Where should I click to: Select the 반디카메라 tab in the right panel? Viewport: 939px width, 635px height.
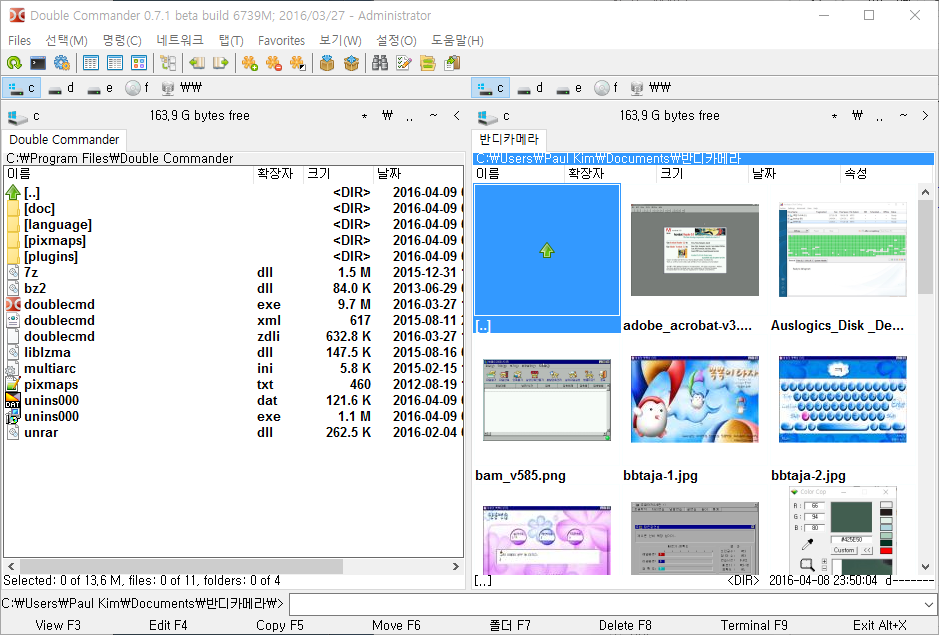tap(508, 139)
